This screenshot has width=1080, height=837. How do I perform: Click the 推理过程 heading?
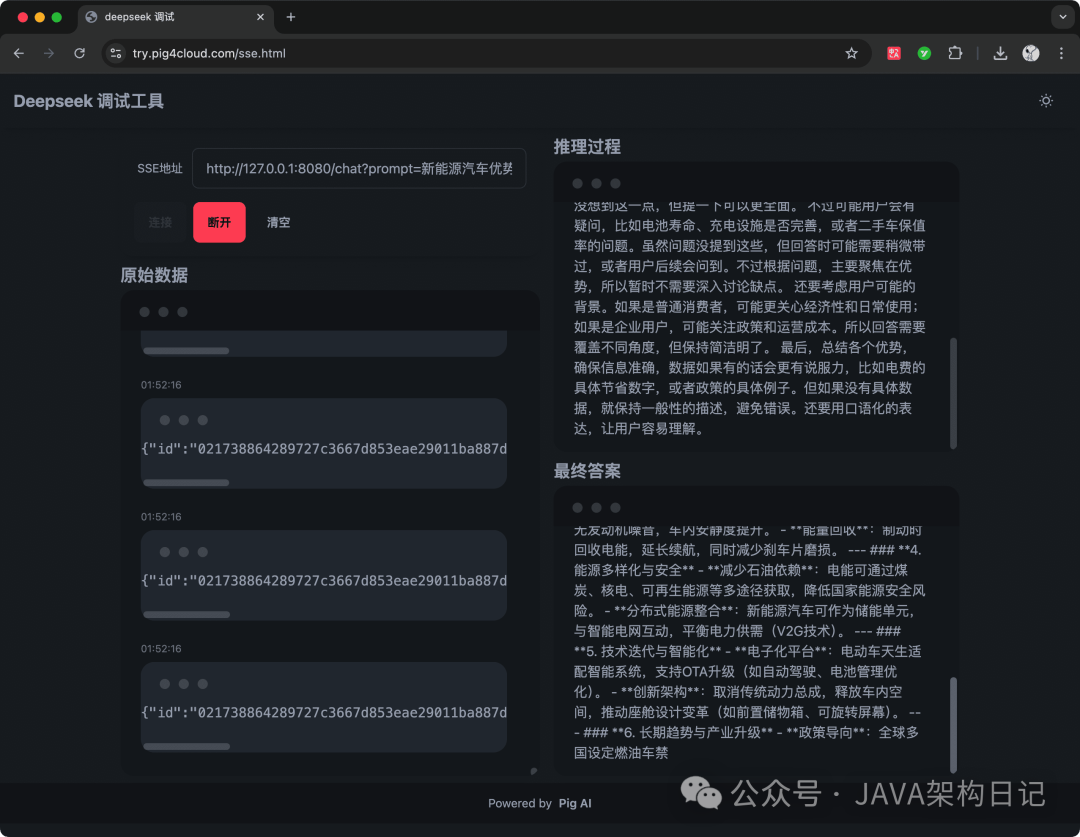point(588,147)
